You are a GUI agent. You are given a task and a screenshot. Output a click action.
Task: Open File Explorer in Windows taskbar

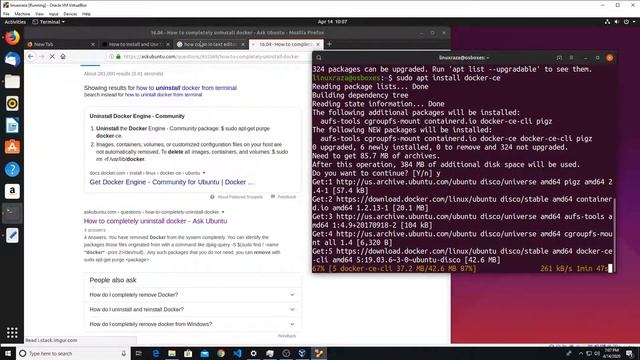tap(172, 353)
